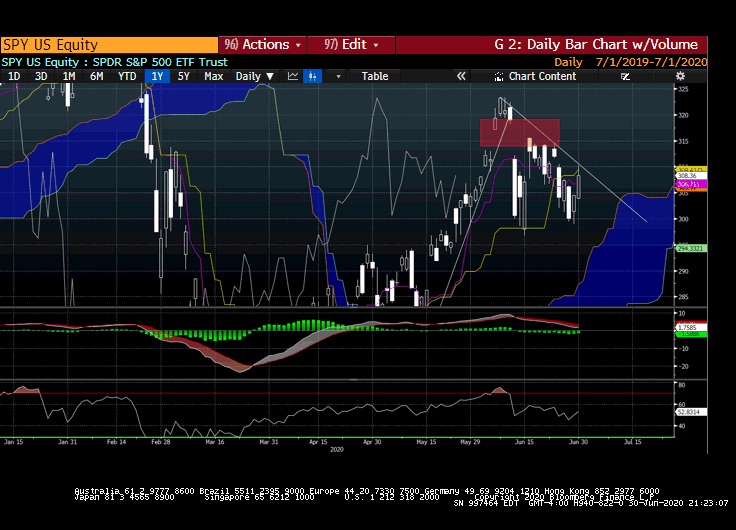Click the magenta price label on axis
This screenshot has height=530, width=736.
pos(691,184)
